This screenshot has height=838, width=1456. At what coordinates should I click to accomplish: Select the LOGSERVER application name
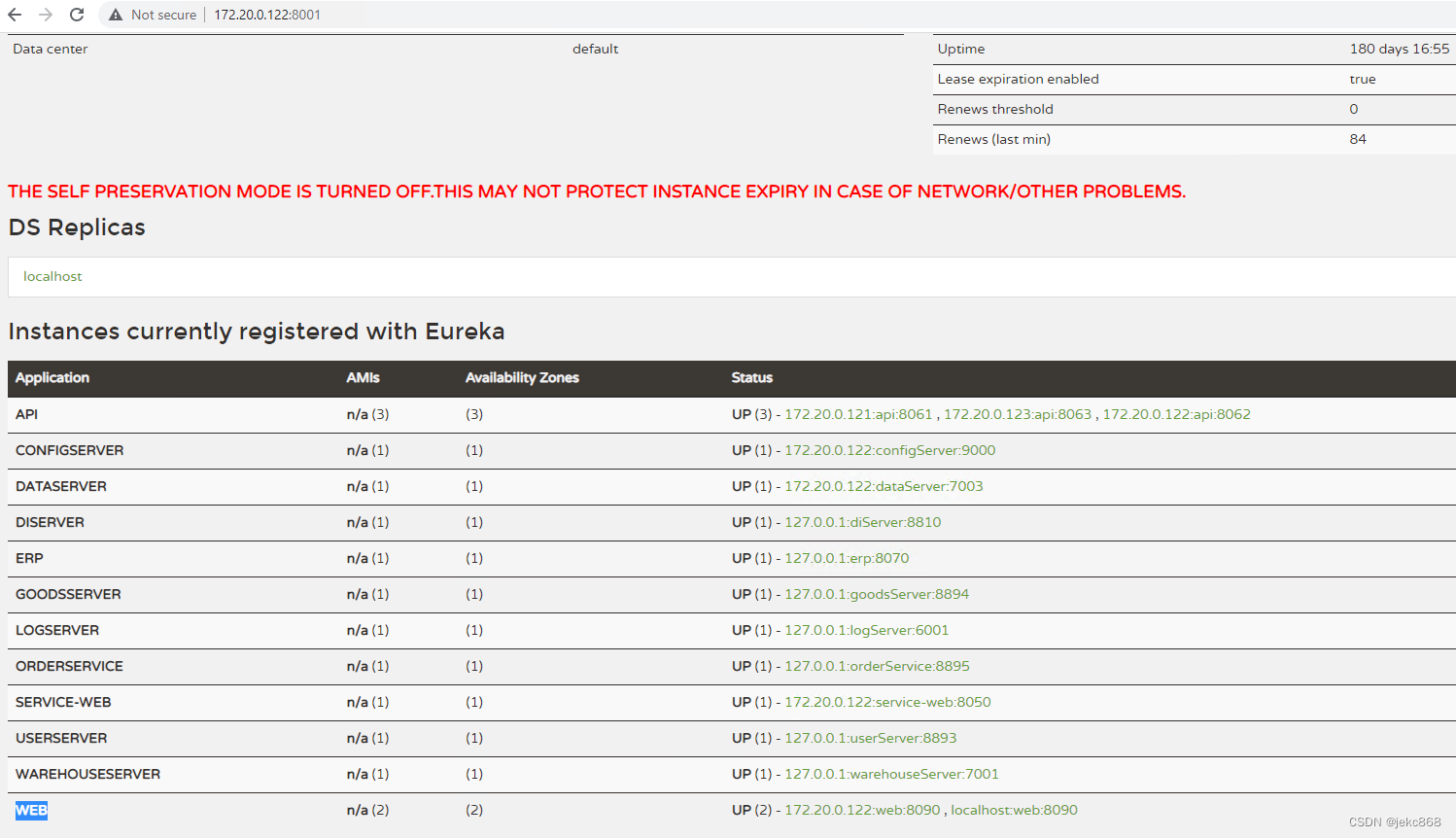pyautogui.click(x=57, y=630)
